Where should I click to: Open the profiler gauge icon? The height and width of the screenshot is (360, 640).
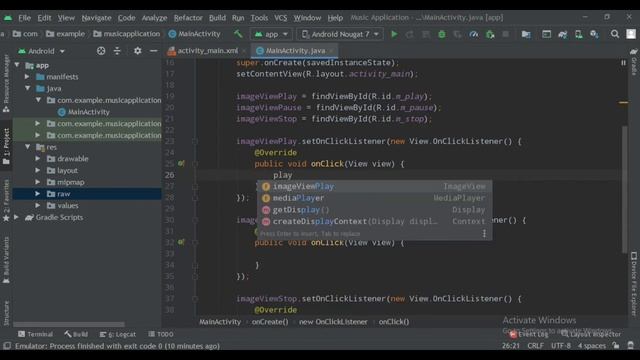tap(473, 34)
